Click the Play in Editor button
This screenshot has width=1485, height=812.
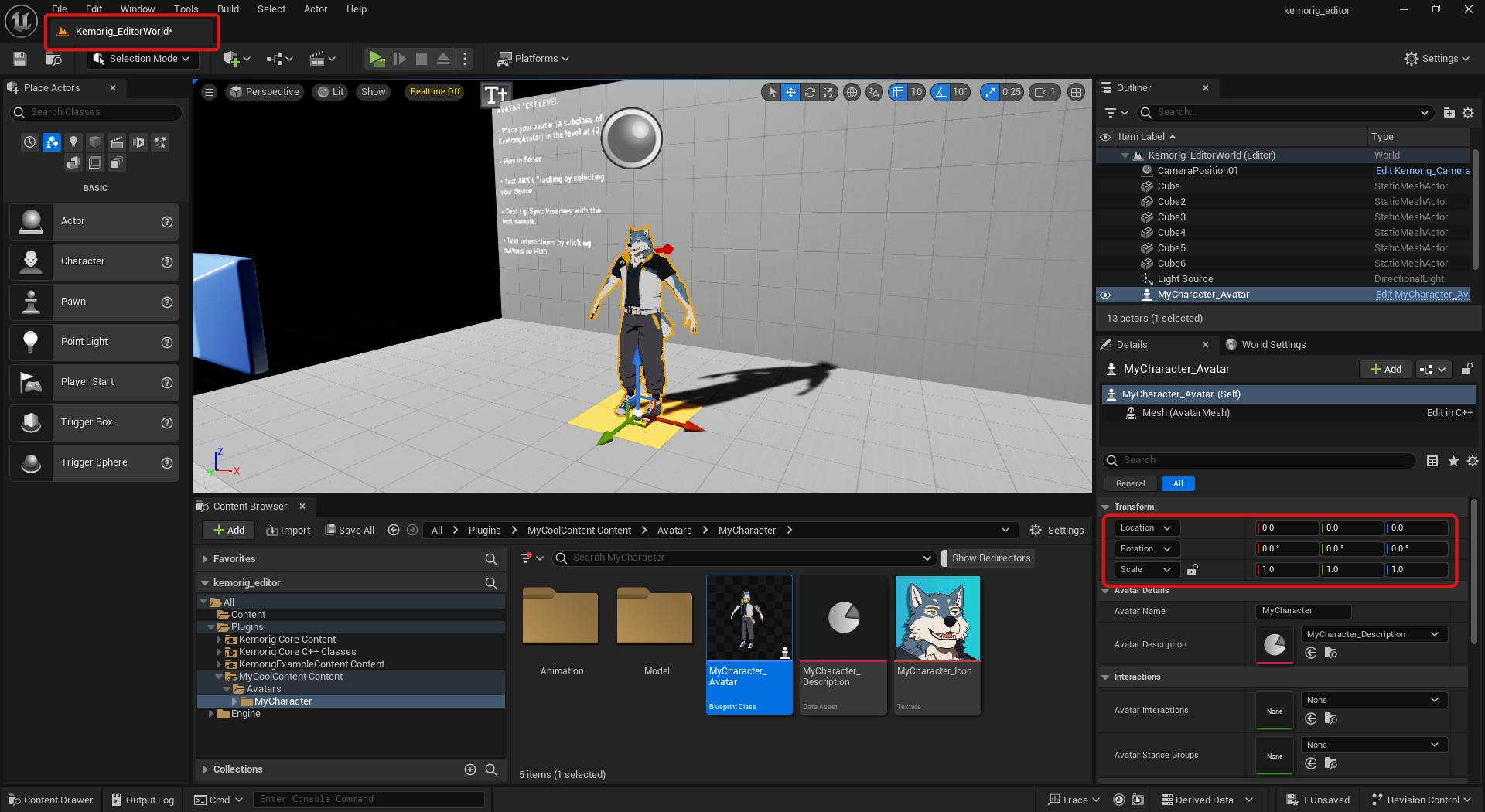coord(377,59)
